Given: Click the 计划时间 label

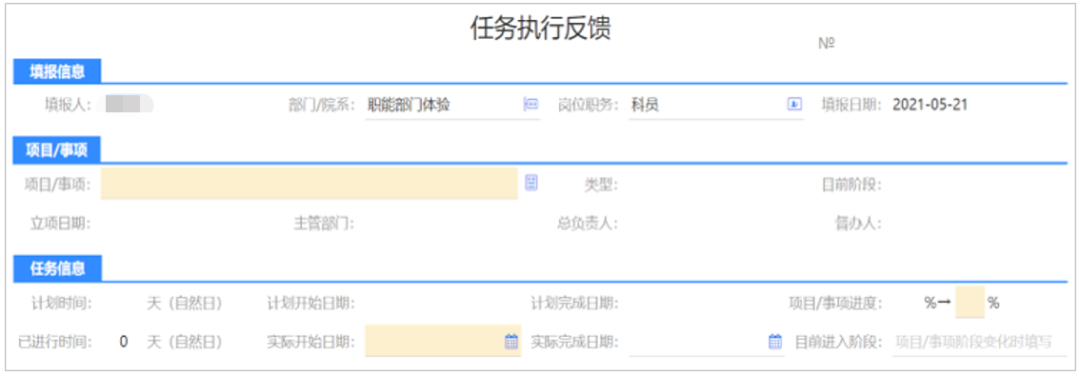Looking at the screenshot, I should pos(61,303).
